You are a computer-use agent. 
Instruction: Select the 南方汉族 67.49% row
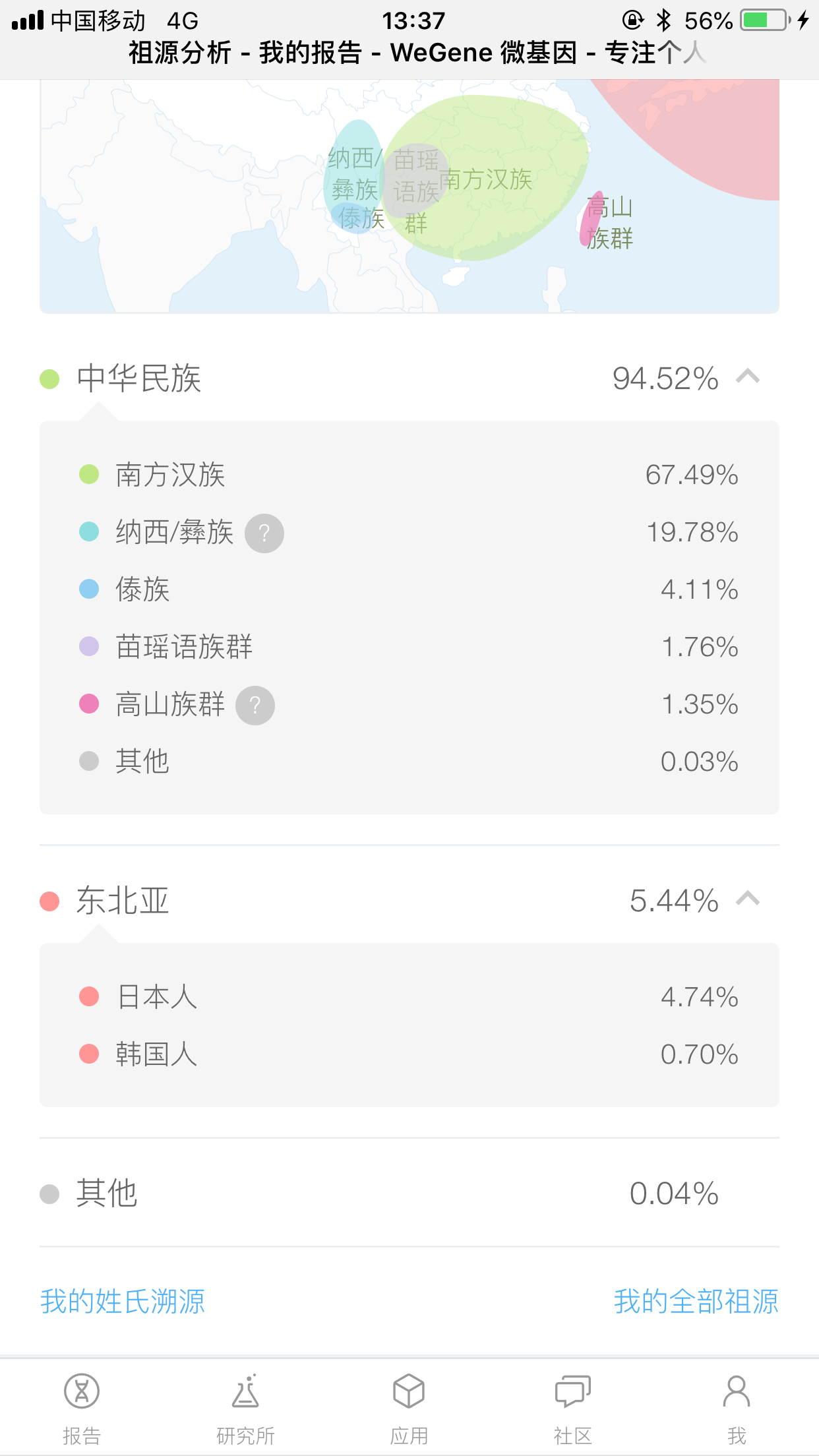click(409, 475)
